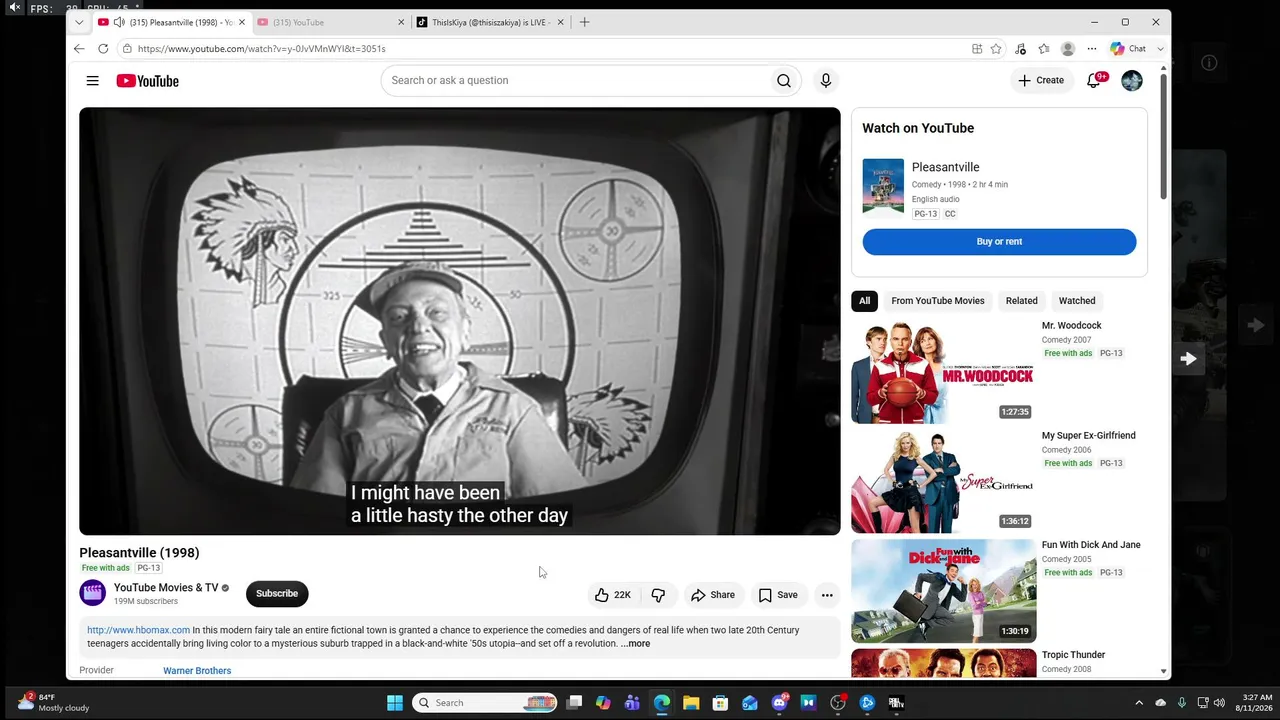This screenshot has height=720, width=1280.
Task: Subscribe to YouTube Movies & TV
Action: point(277,594)
